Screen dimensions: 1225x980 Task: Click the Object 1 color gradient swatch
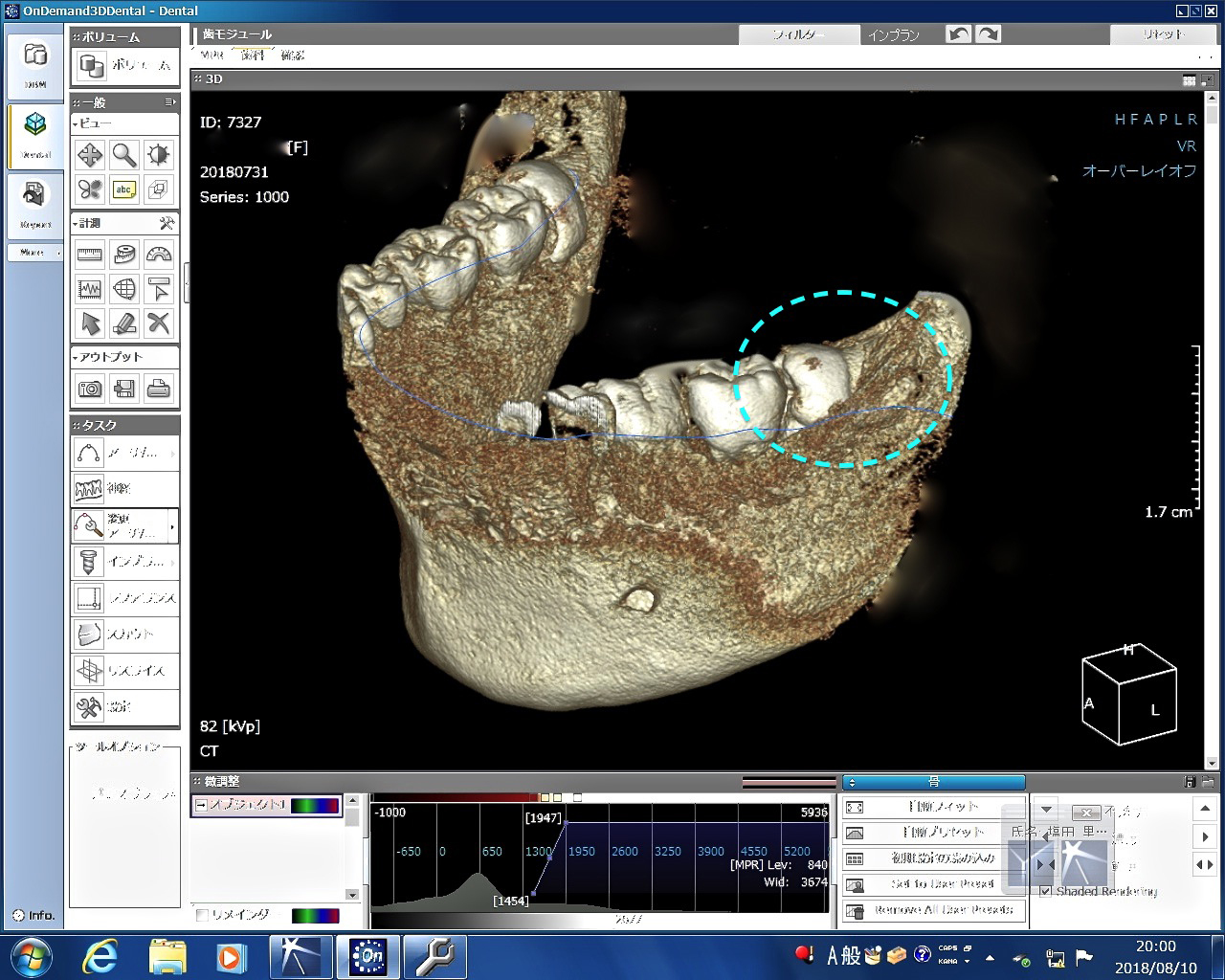pos(315,806)
